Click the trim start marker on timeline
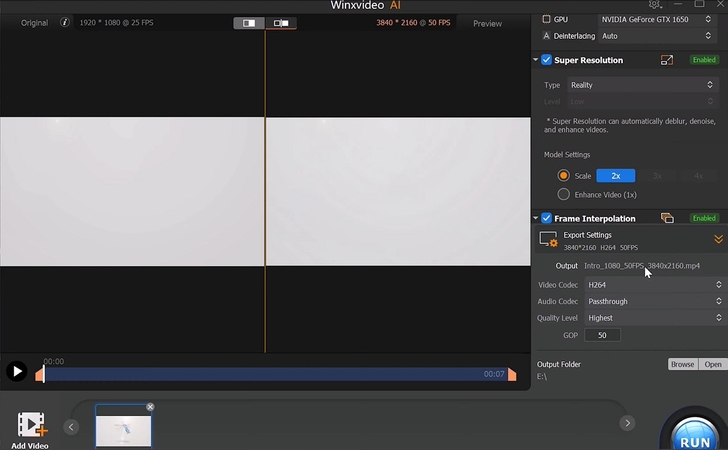This screenshot has width=728, height=450. [40, 374]
